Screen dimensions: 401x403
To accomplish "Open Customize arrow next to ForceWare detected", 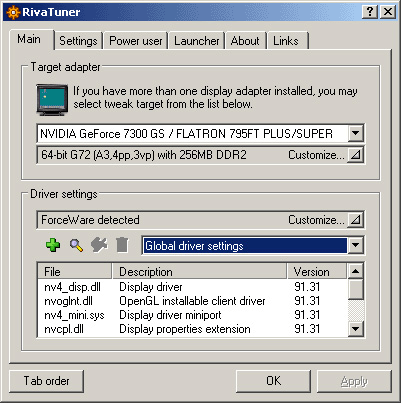I will click(x=355, y=220).
